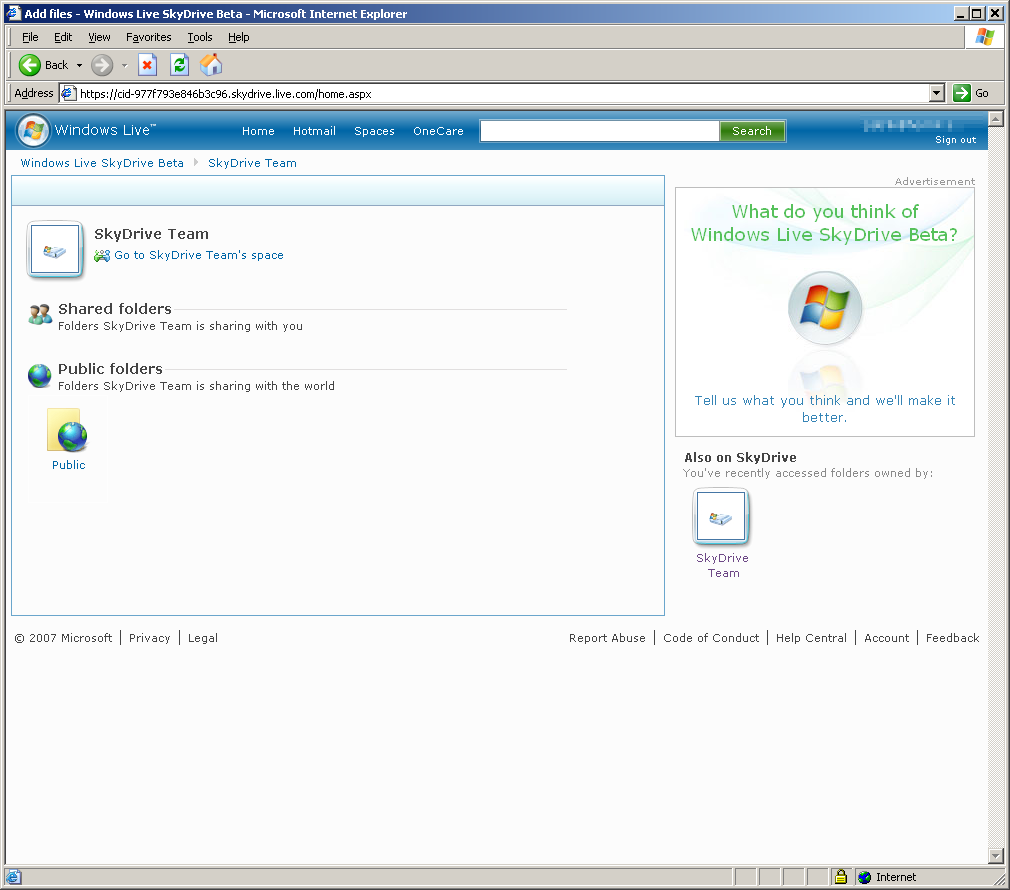
Task: Click the scrollbar up arrow
Action: 996,118
